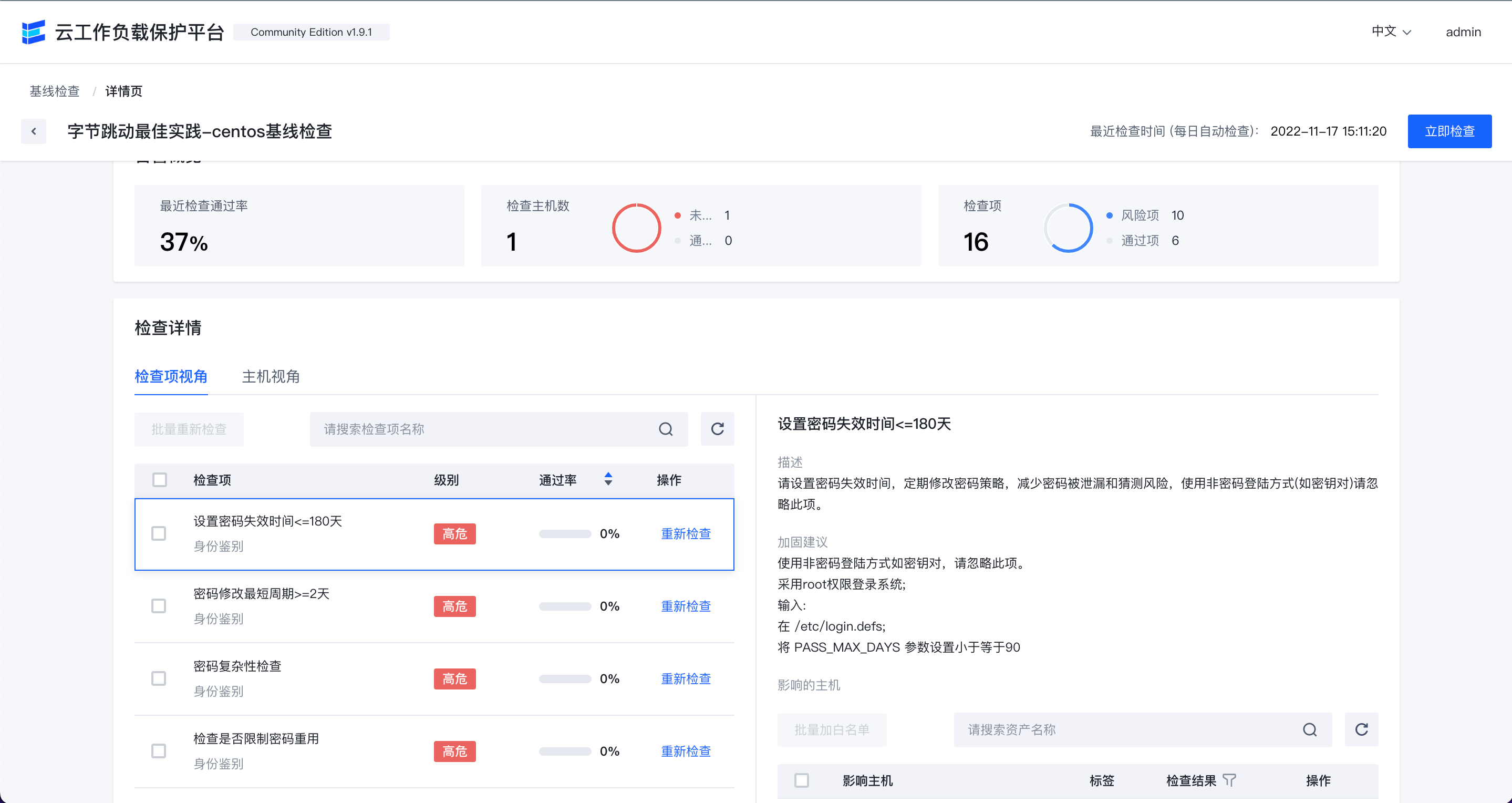Click 重新检查 for 检查是否限制密码重用
This screenshot has width=1512, height=803.
pyautogui.click(x=686, y=751)
